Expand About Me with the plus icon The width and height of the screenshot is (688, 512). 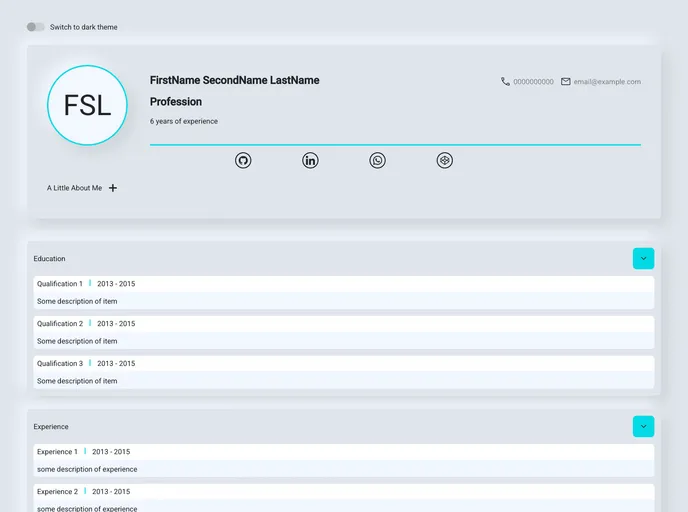pyautogui.click(x=113, y=188)
